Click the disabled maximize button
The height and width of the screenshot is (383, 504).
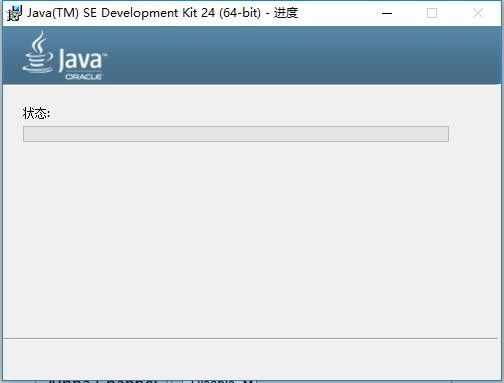click(x=432, y=13)
